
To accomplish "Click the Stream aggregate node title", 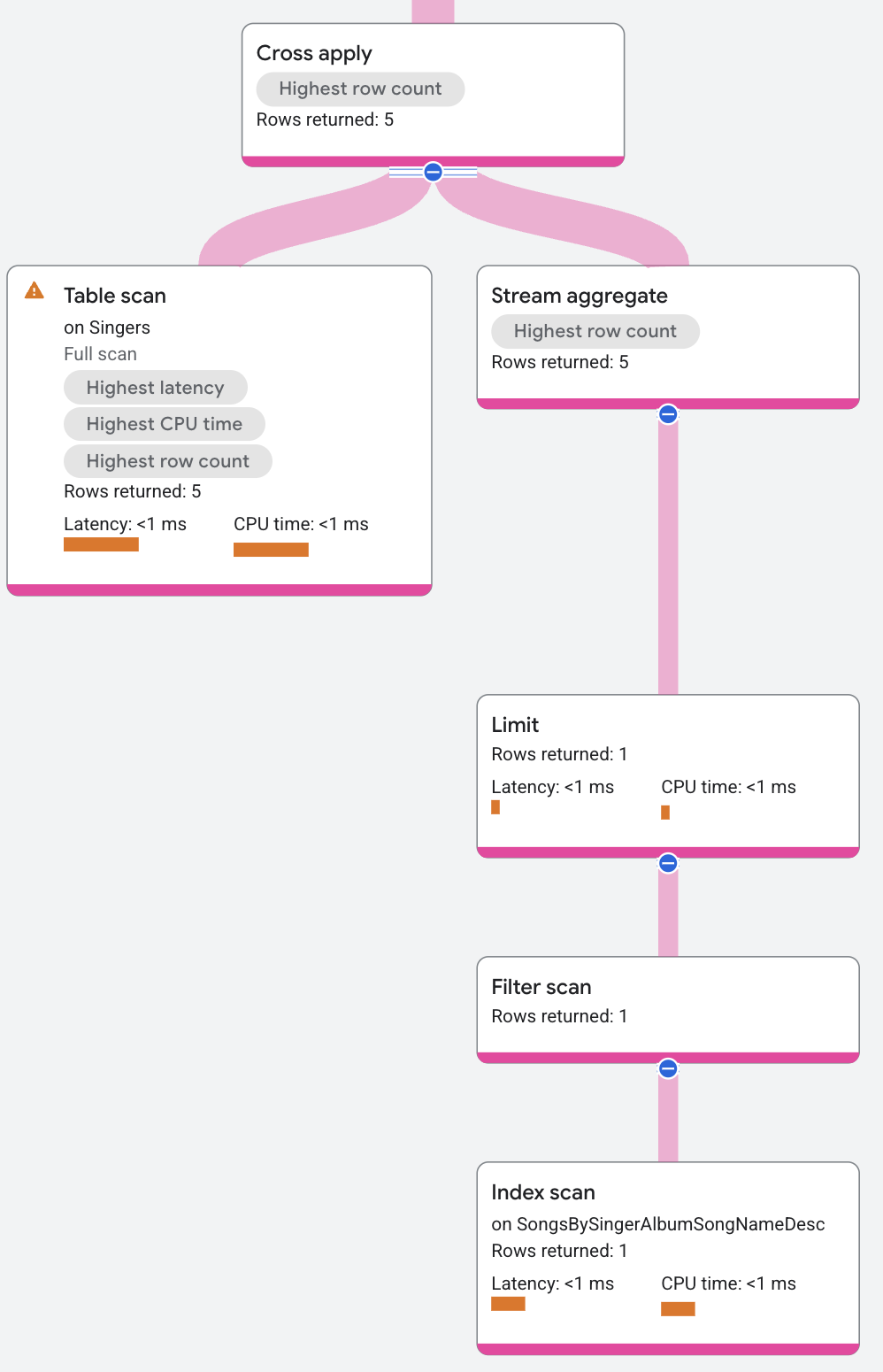I will pyautogui.click(x=580, y=296).
